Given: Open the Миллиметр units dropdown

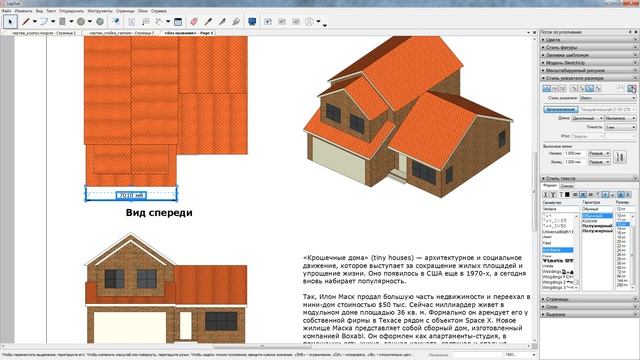Looking at the screenshot, I should pos(620,118).
